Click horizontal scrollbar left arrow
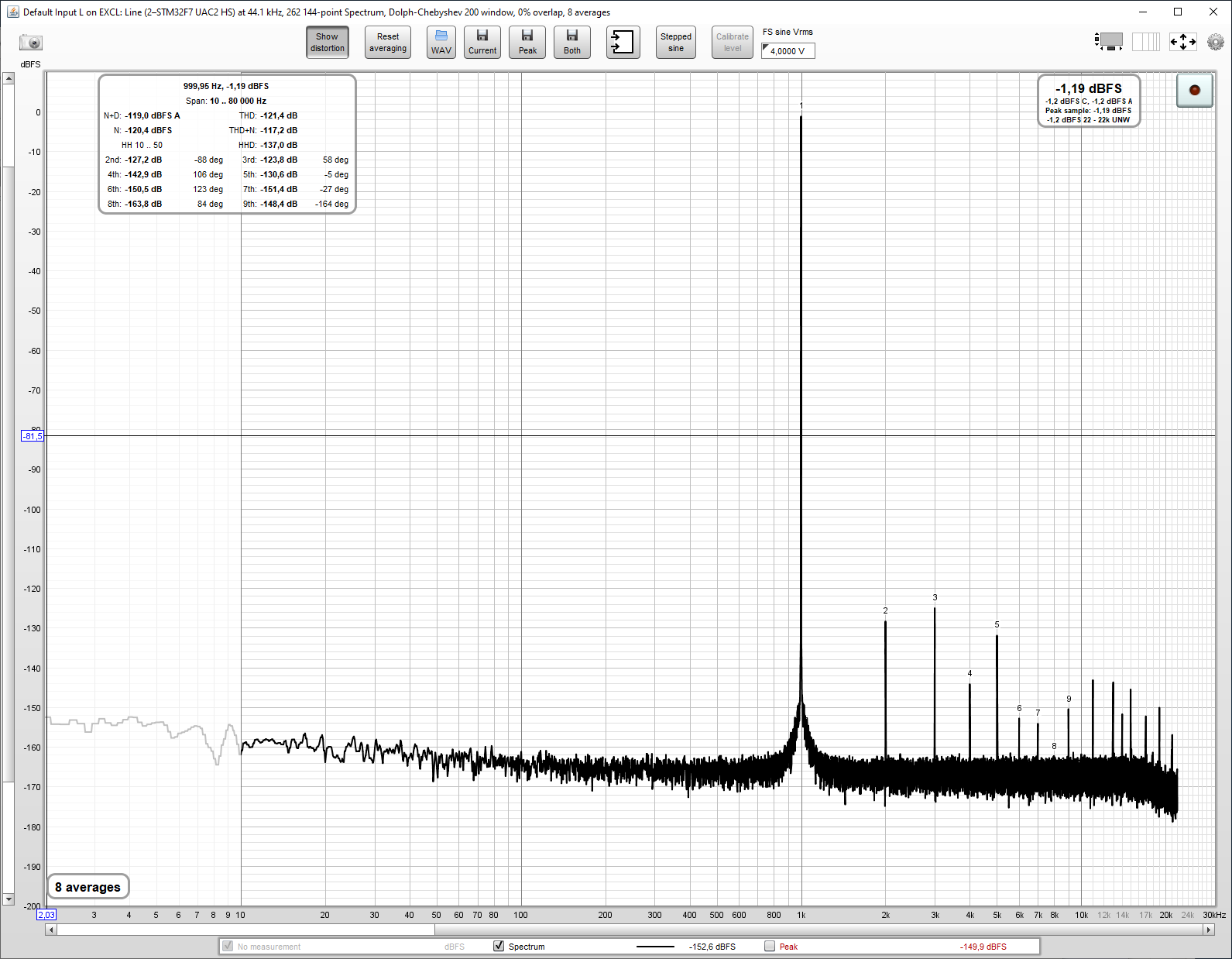The image size is (1232, 959). coord(51,930)
